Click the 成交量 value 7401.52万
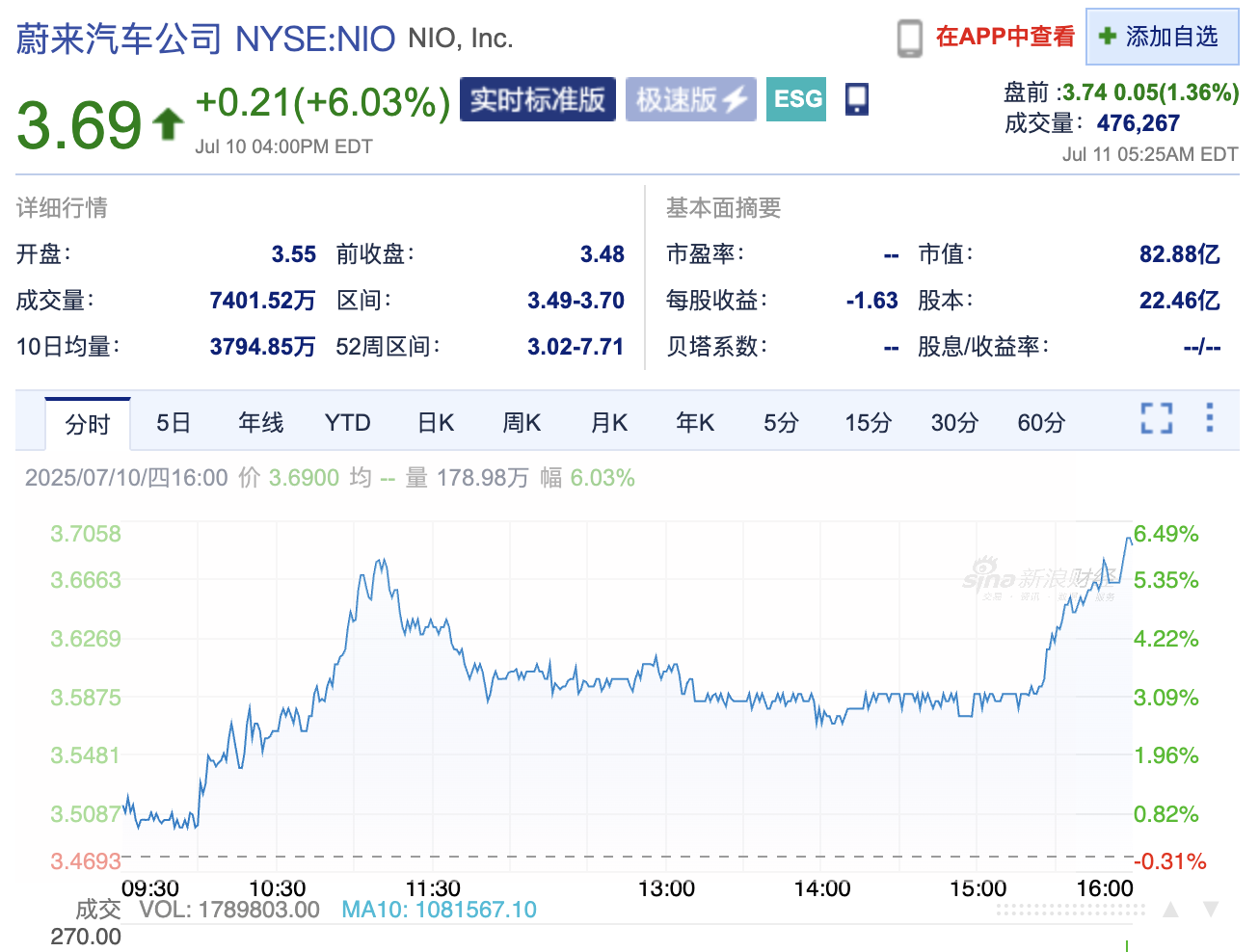 tap(262, 301)
